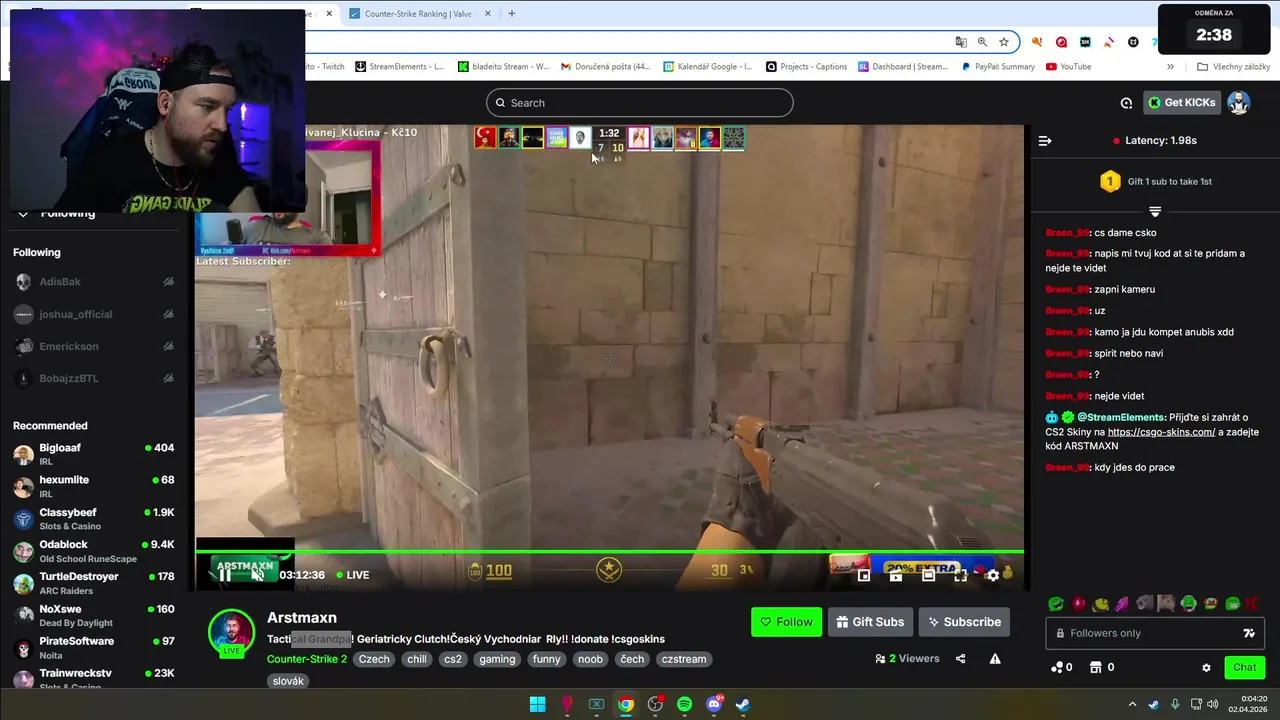Expand the gift leaderboard chevron

point(1155,212)
